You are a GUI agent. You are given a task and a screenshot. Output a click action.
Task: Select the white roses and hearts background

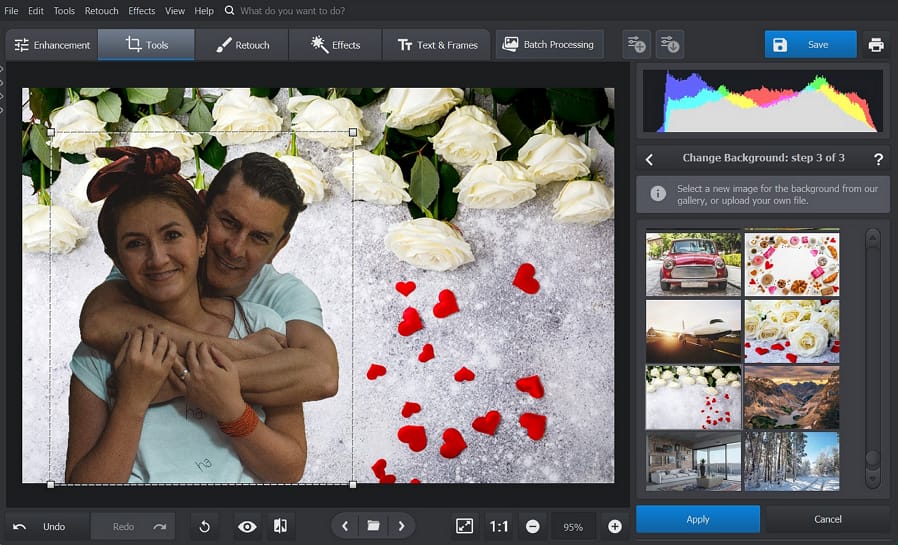tap(693, 397)
